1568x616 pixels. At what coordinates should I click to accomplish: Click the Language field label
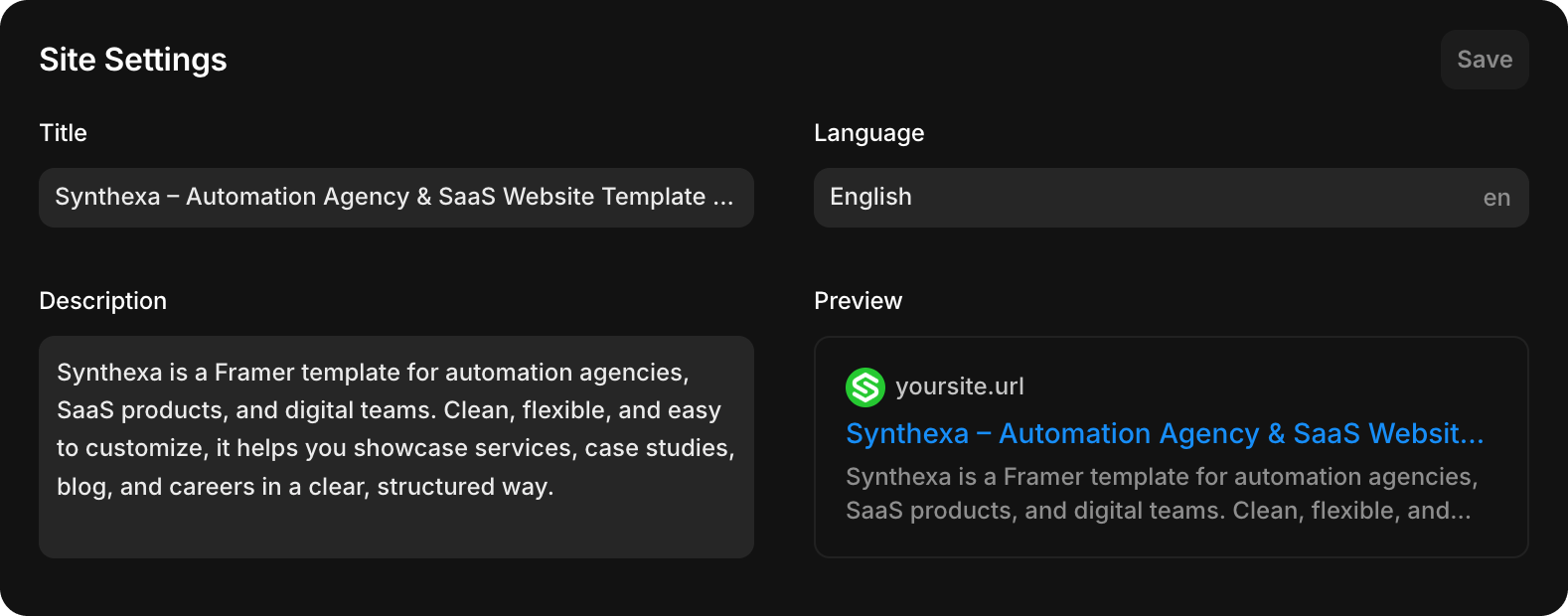(869, 133)
